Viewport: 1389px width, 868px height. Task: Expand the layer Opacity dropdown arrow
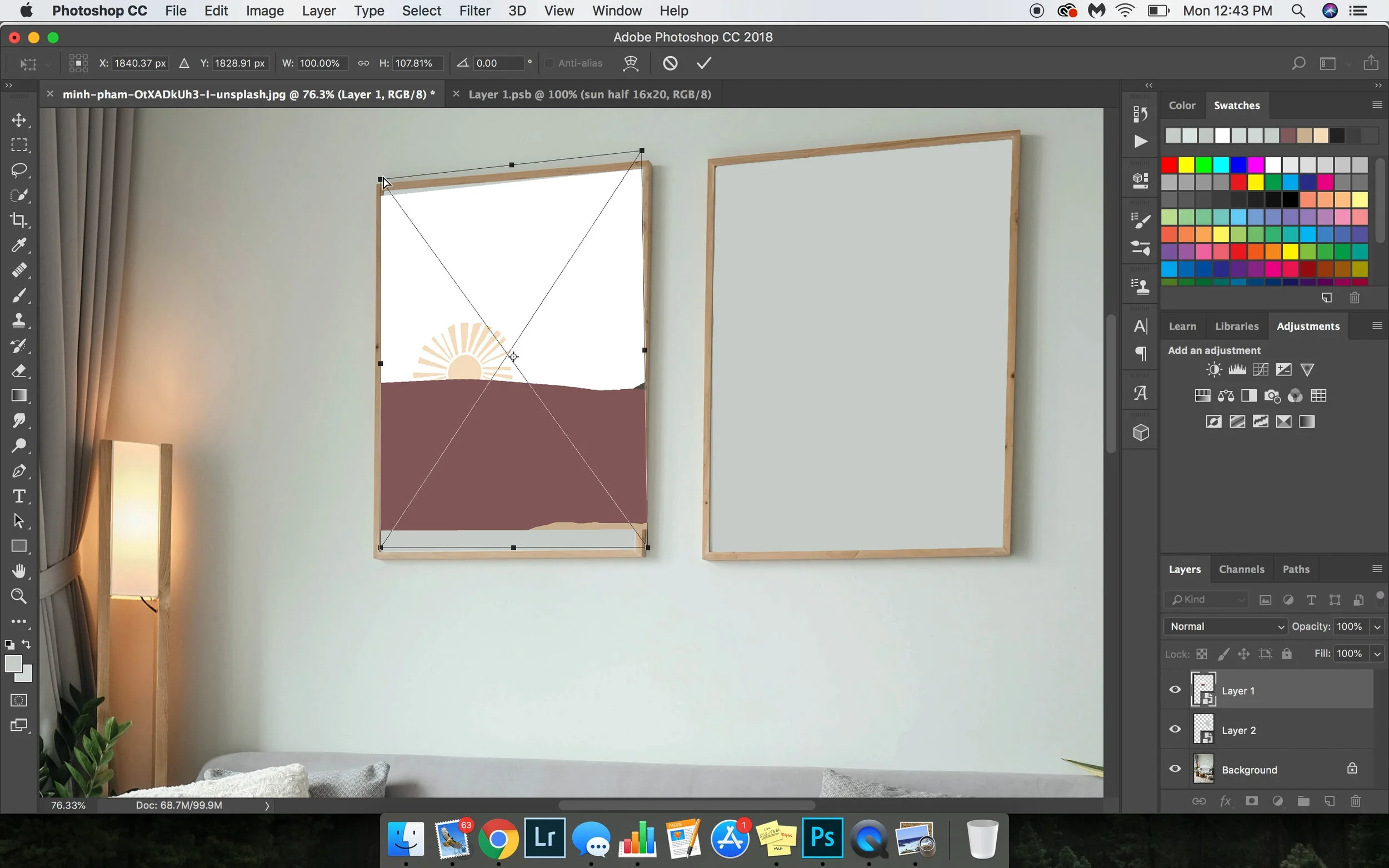click(x=1377, y=627)
